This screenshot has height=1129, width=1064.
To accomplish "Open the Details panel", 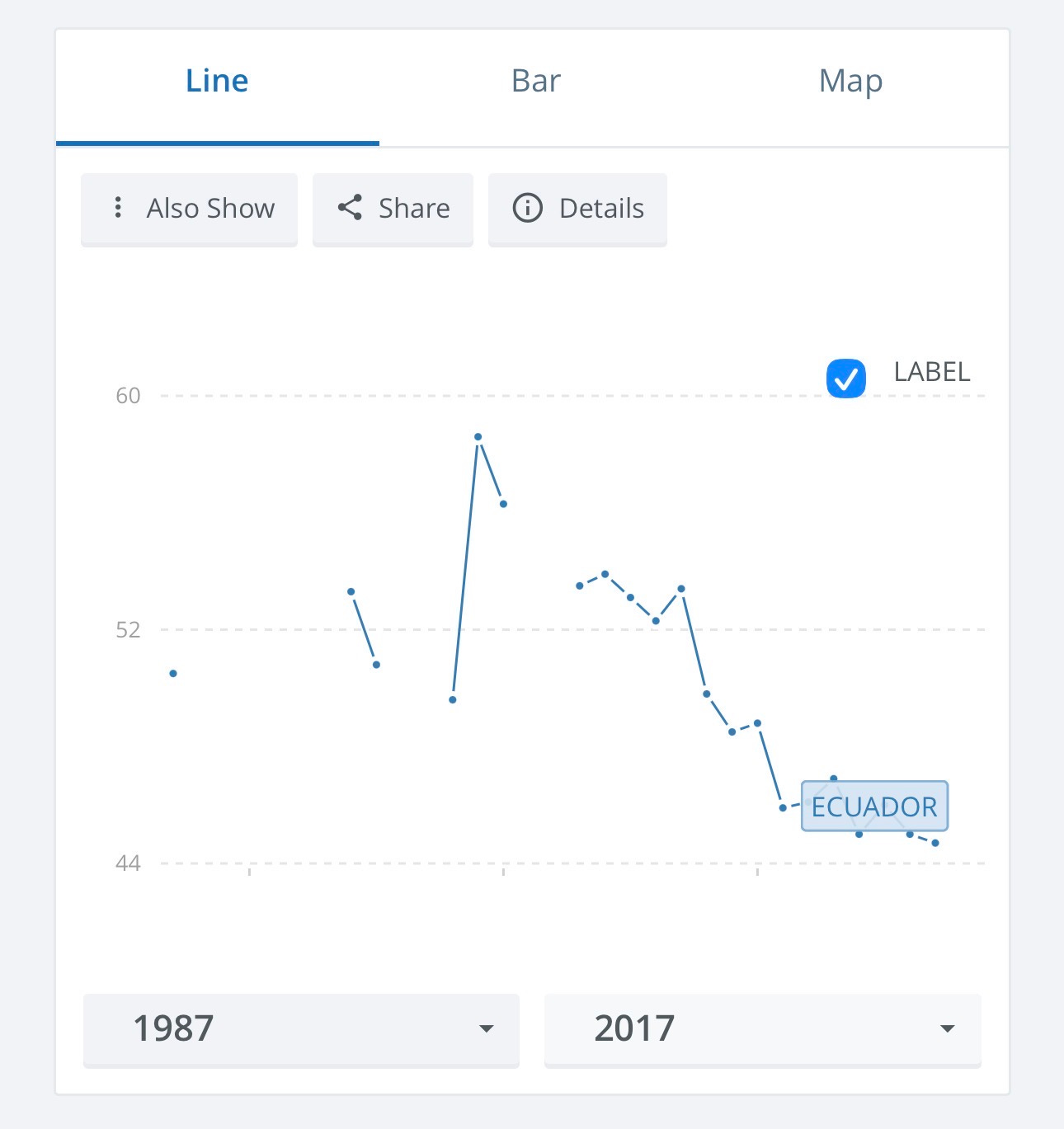I will [x=577, y=209].
